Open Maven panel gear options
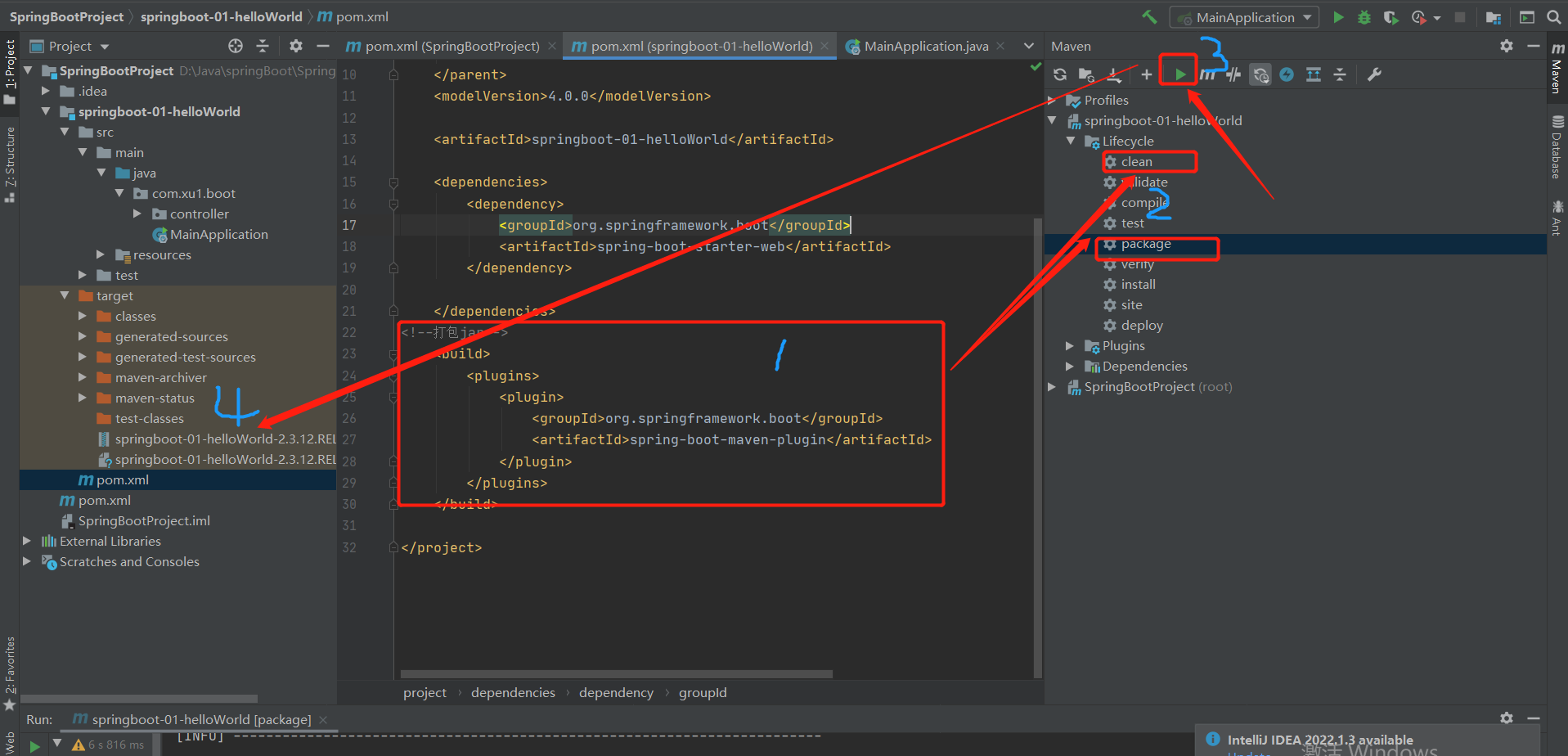This screenshot has height=756, width=1568. [x=1507, y=46]
